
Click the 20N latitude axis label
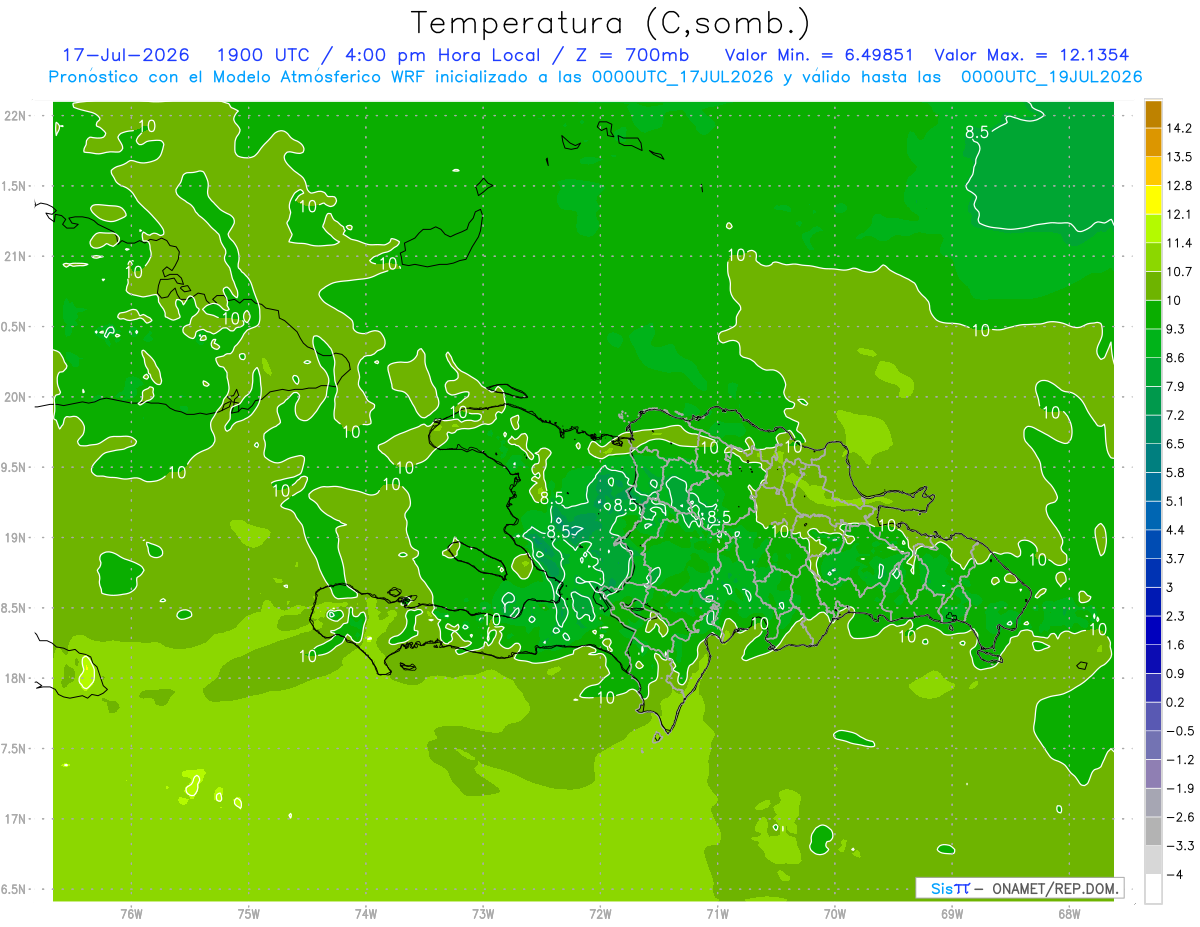click(16, 397)
